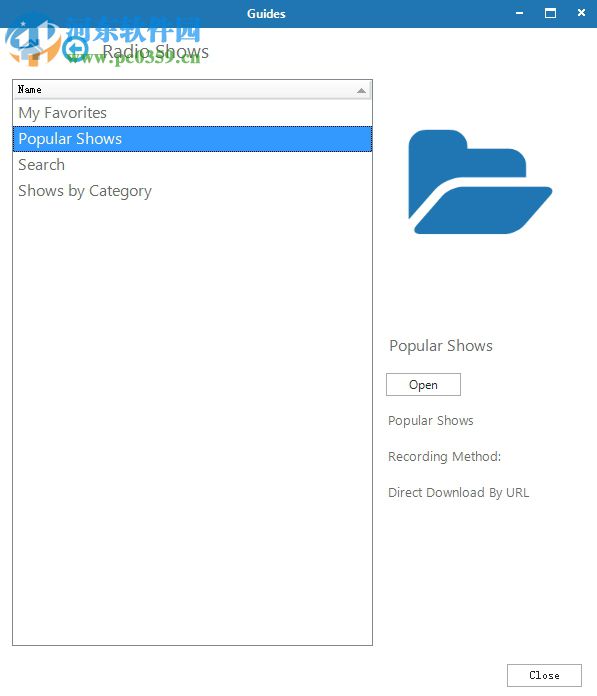Screen dimensions: 597x696
Task: Click the Popular Shows title above Open
Action: click(441, 346)
